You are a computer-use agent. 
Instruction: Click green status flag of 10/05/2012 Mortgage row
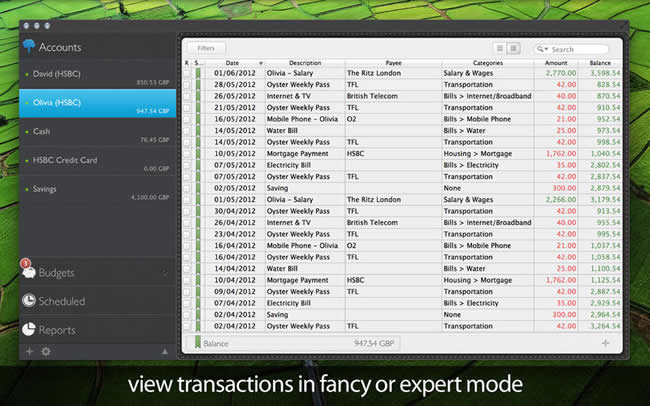[198, 153]
